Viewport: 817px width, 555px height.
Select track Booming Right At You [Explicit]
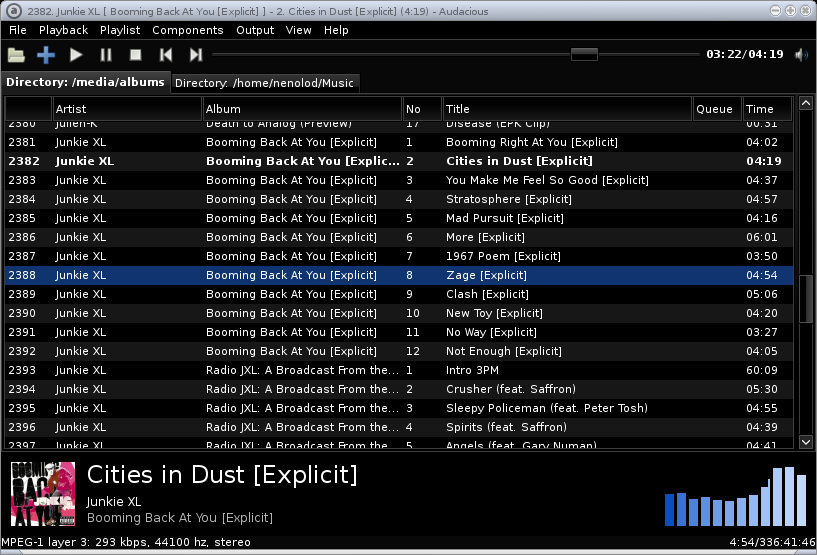(x=399, y=142)
